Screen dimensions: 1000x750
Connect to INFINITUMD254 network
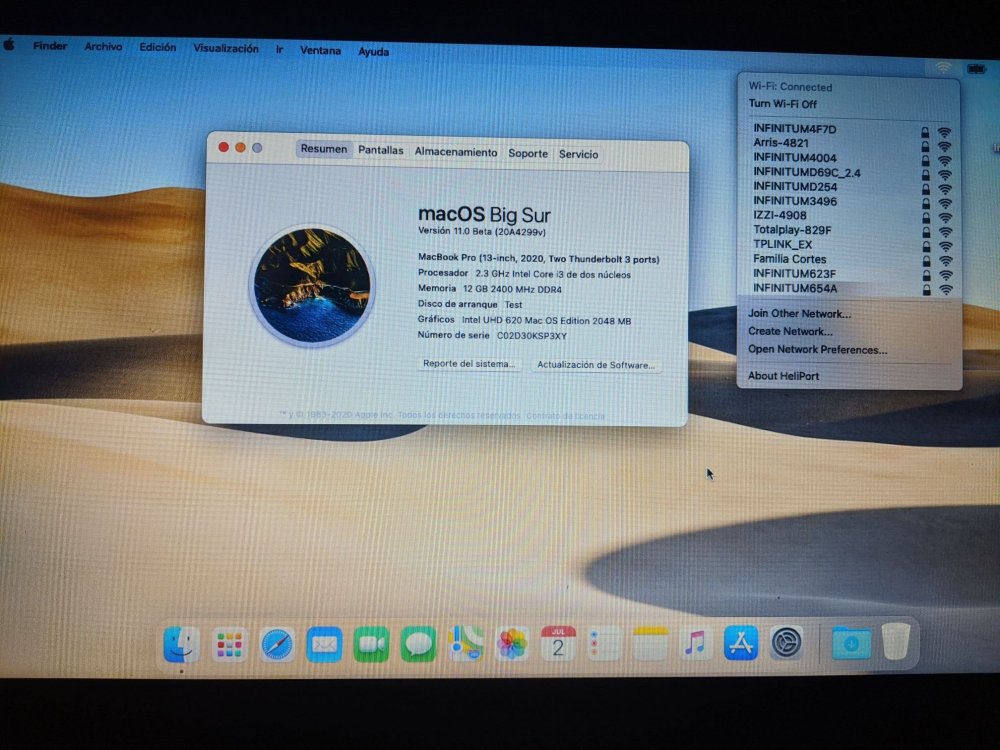849,187
